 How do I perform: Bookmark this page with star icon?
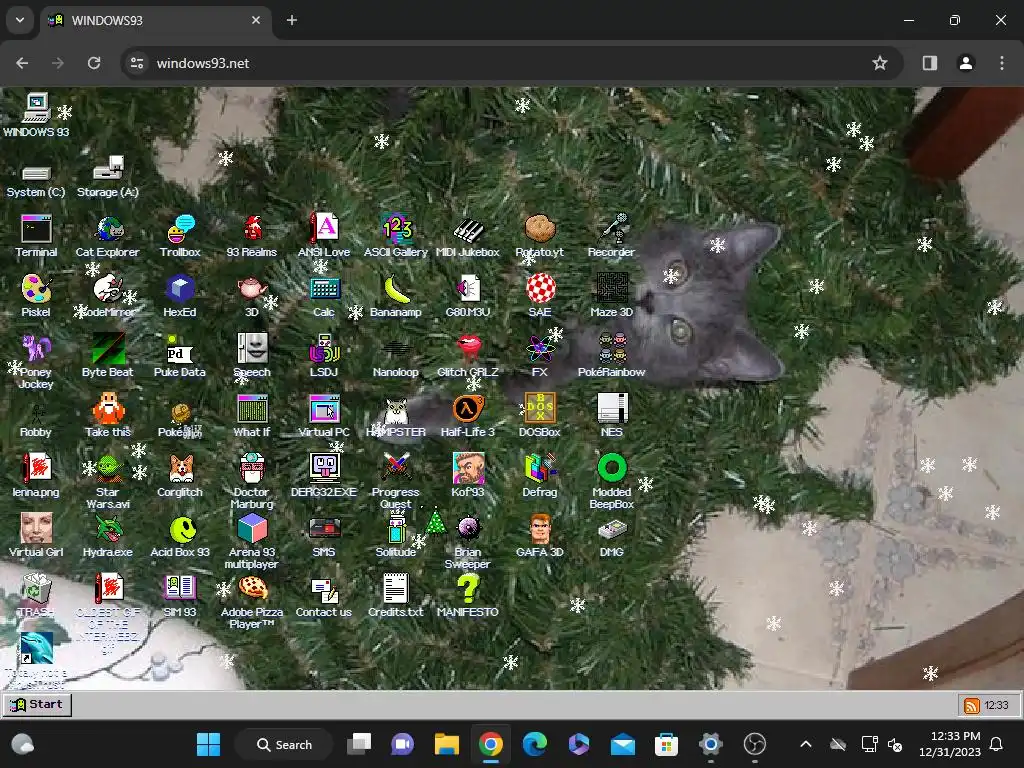pyautogui.click(x=880, y=63)
